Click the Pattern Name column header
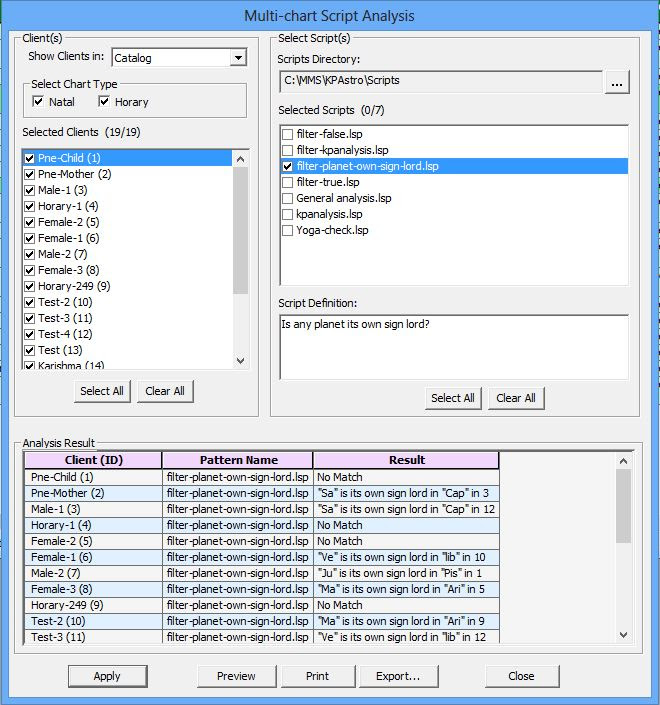Screen dimensions: 660x705 (238, 460)
